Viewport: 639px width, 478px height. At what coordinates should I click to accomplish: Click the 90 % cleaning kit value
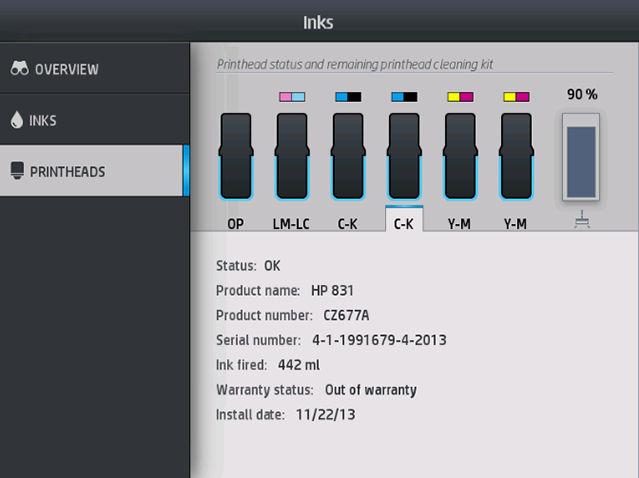(x=582, y=95)
